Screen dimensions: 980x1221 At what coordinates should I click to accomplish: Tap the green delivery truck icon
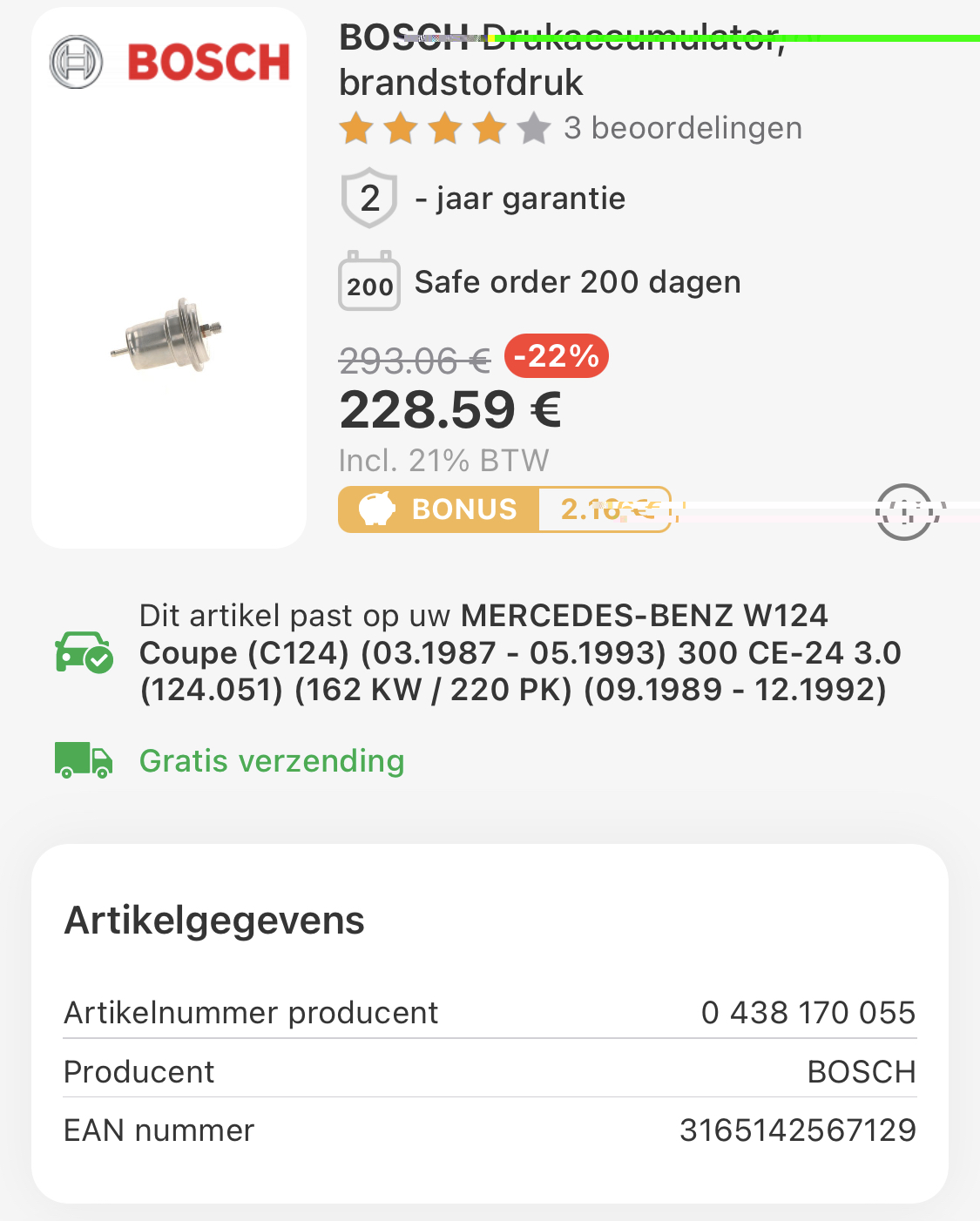(84, 760)
